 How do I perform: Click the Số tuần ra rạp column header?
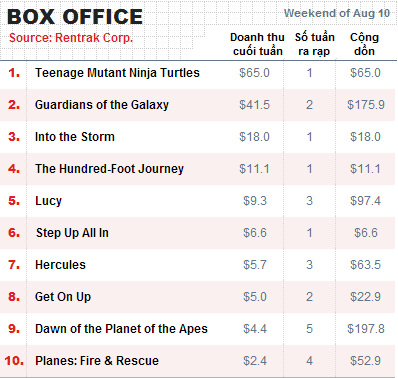tap(314, 44)
